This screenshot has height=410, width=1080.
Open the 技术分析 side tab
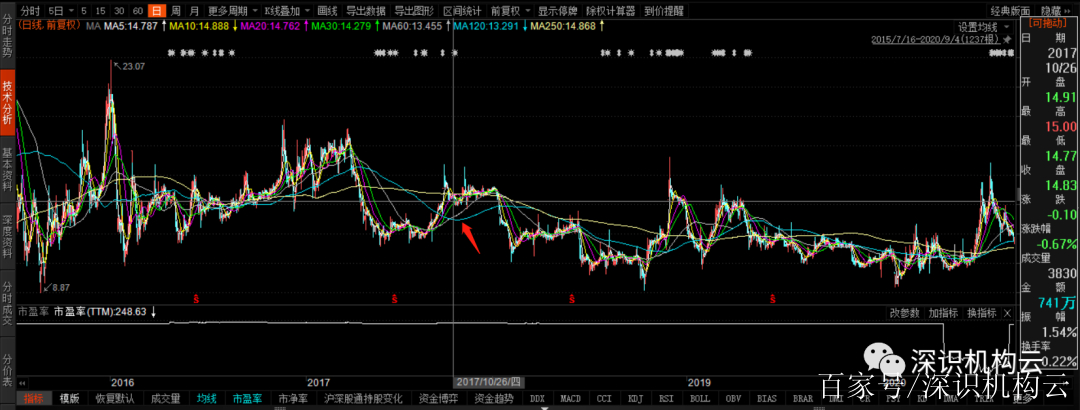8,105
